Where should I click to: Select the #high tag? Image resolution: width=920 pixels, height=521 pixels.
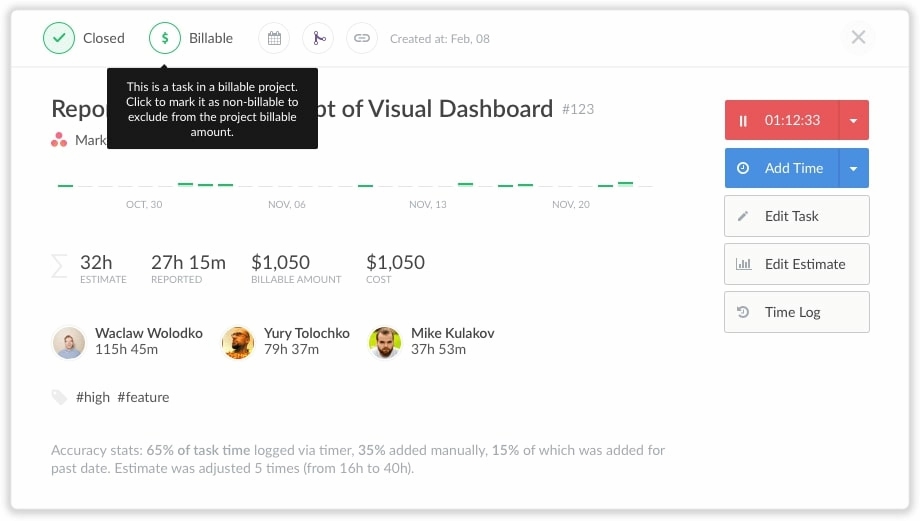coord(93,397)
